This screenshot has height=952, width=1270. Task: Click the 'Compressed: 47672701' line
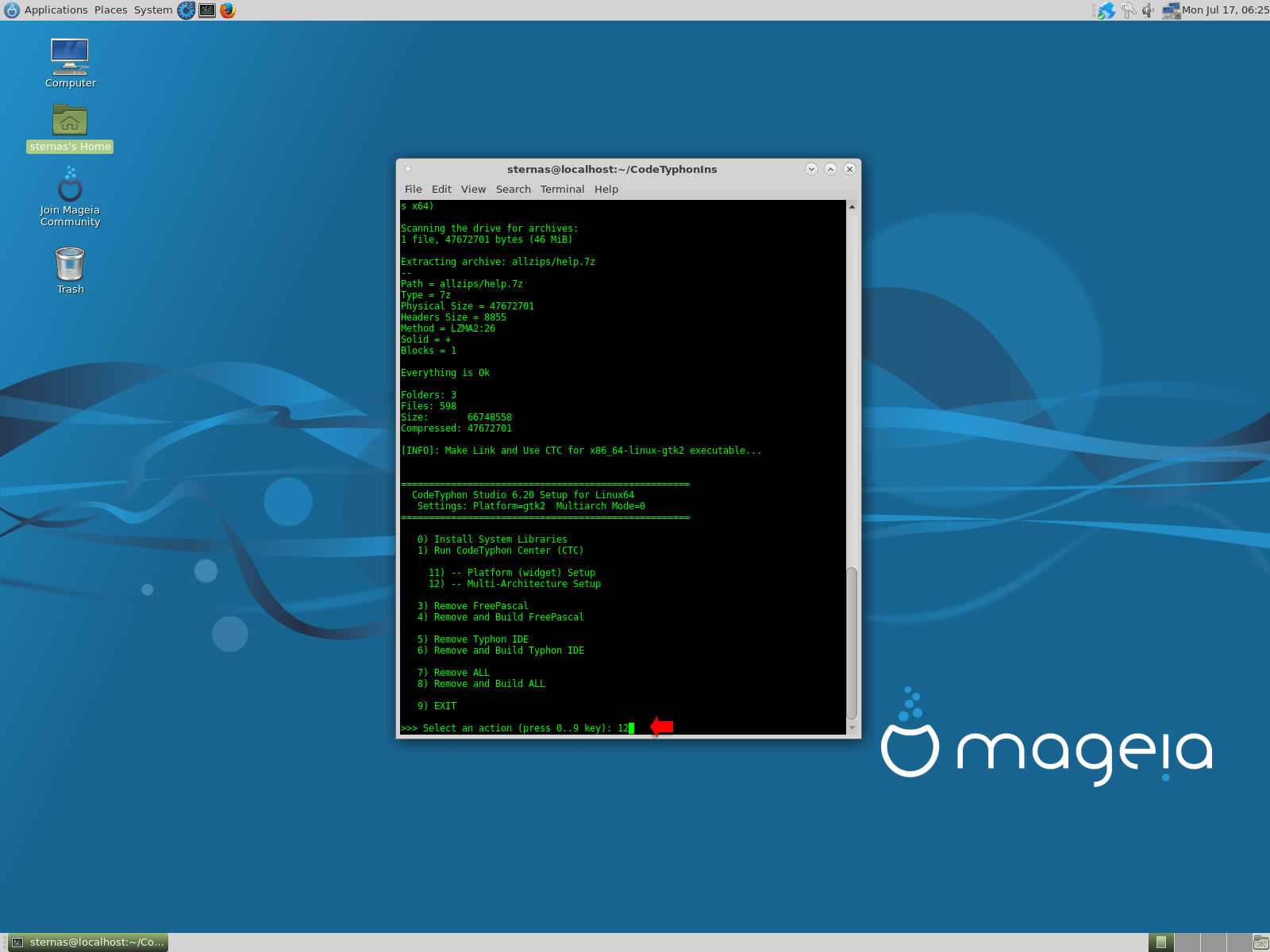click(x=456, y=428)
